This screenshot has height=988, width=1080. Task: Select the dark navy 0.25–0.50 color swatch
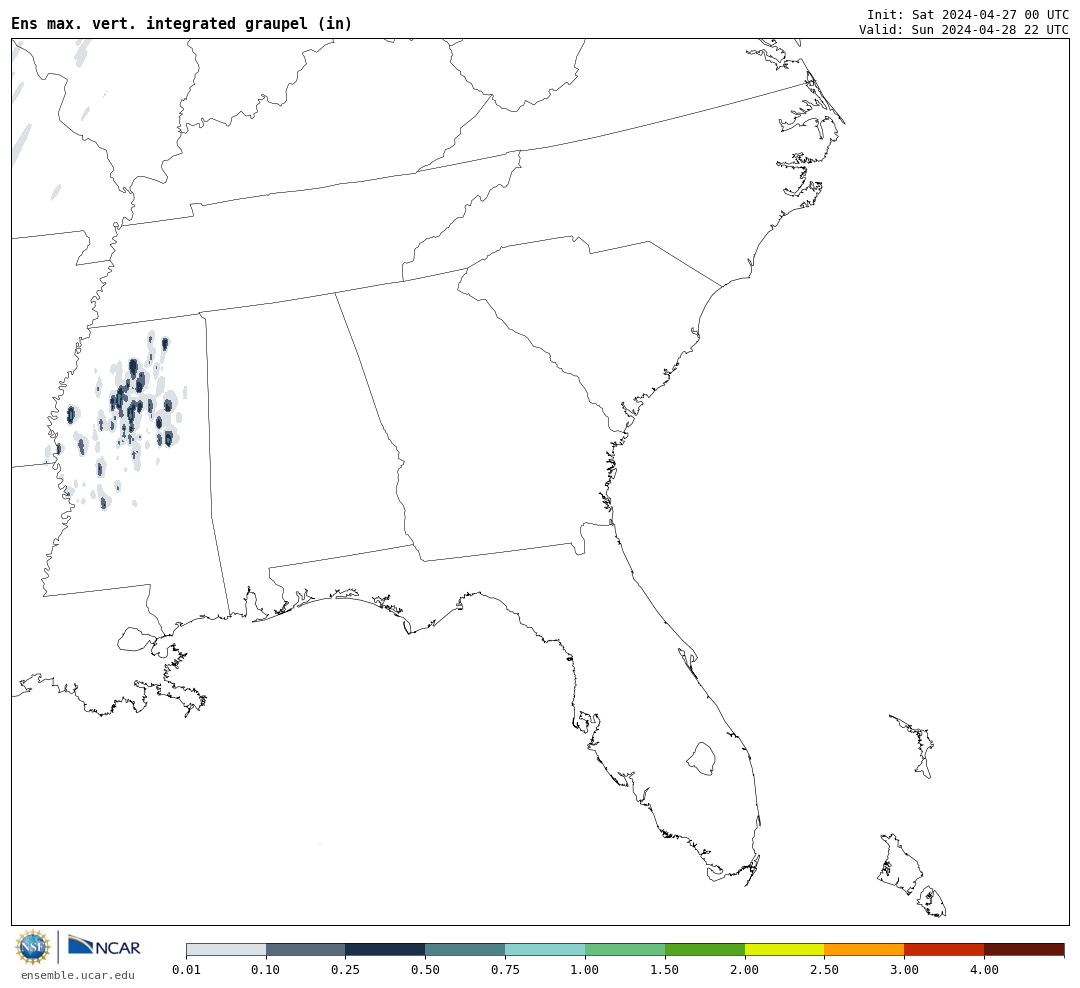[386, 949]
